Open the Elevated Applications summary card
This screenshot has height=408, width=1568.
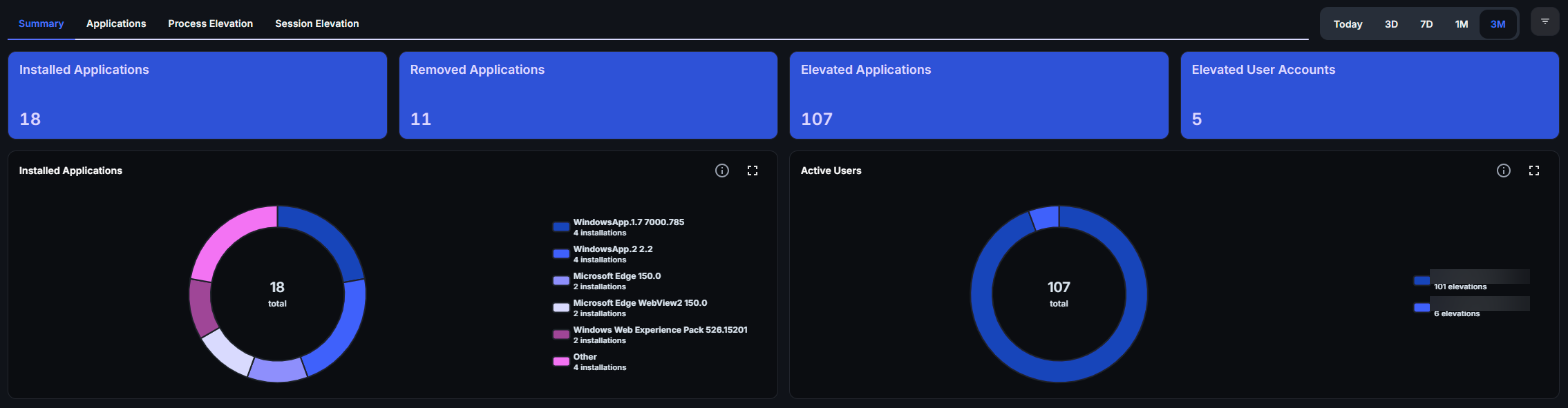click(979, 95)
